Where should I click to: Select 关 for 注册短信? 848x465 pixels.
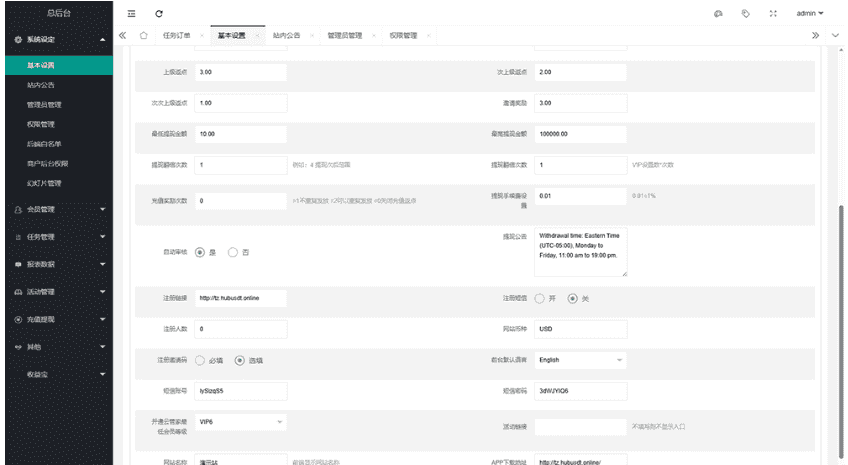point(573,298)
